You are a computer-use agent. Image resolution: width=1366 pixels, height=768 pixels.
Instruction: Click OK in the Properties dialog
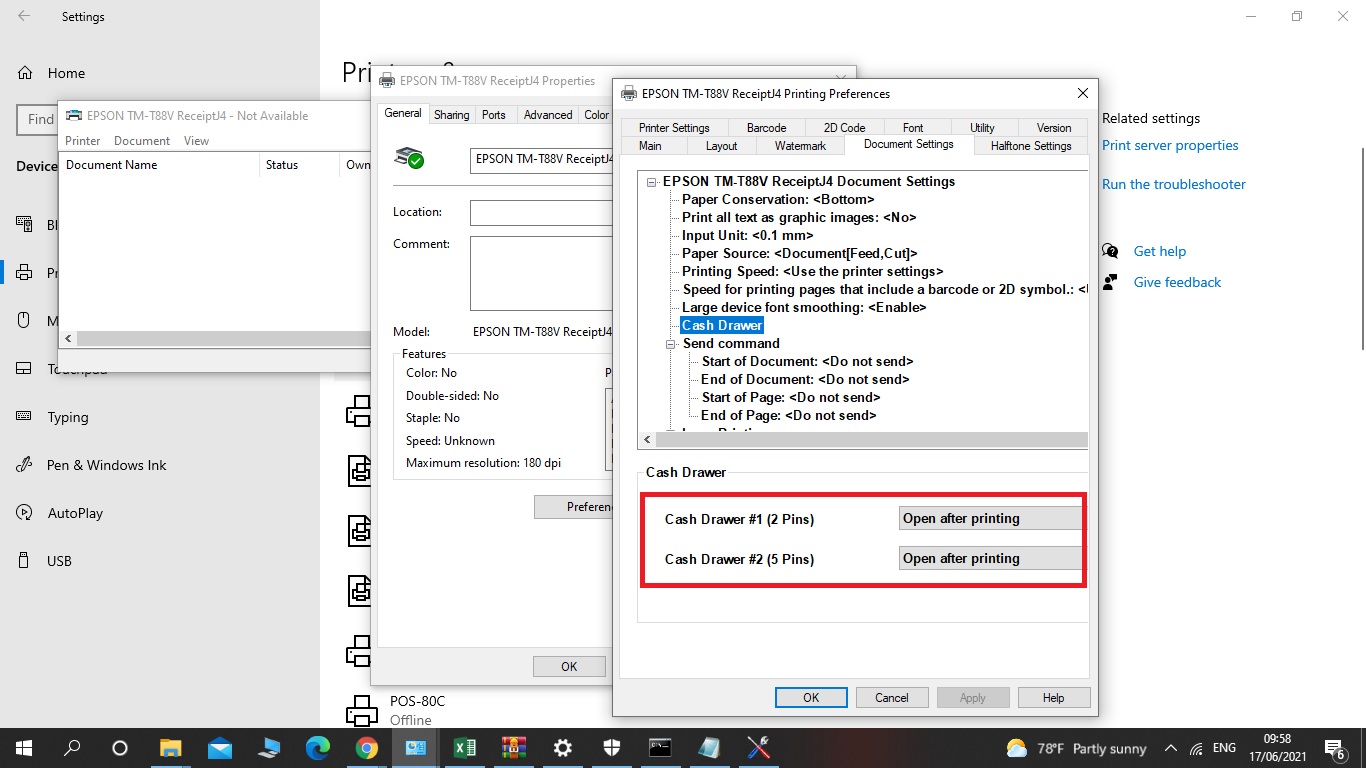tap(569, 667)
